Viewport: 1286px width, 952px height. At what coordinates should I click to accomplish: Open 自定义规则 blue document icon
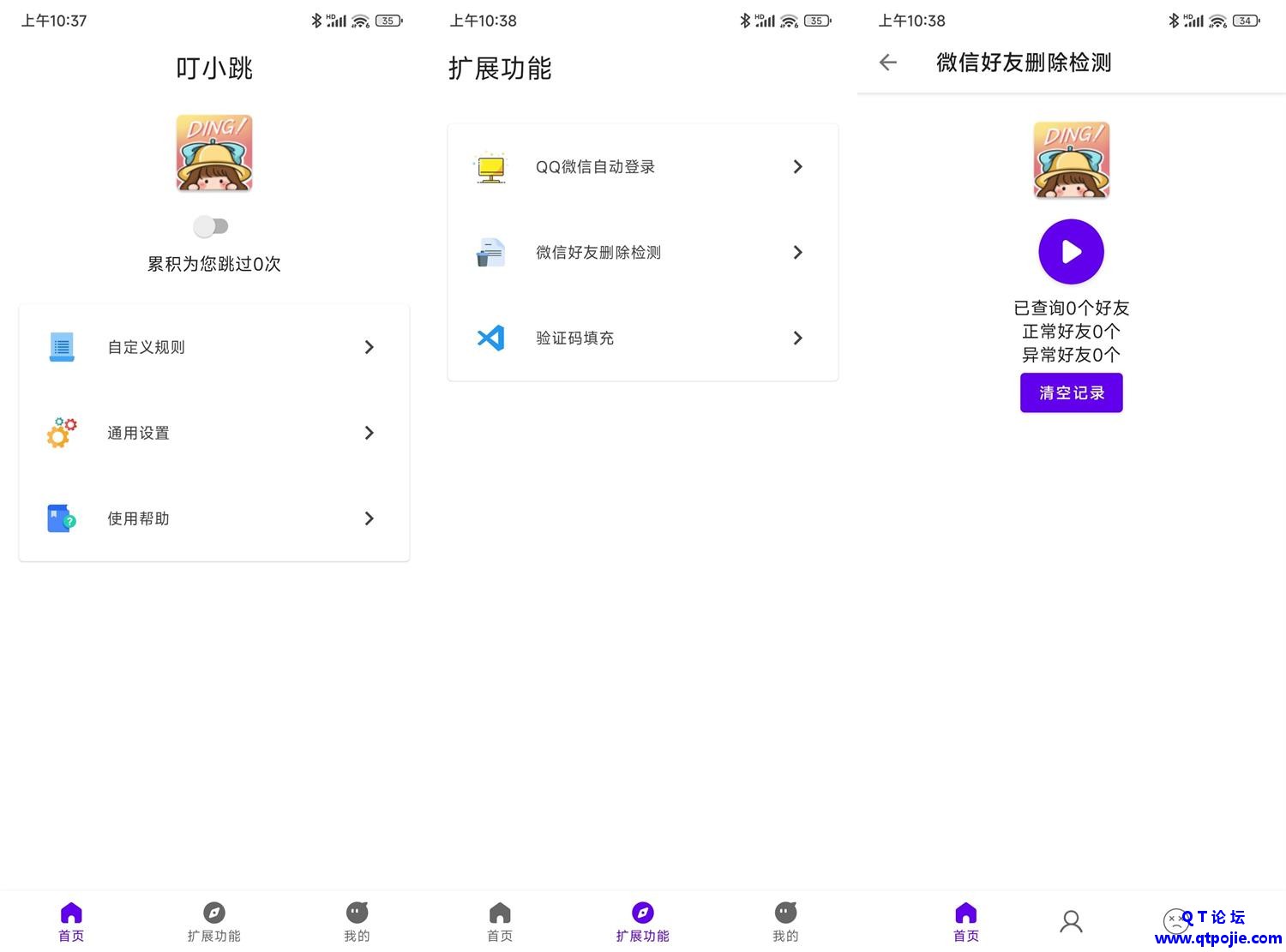62,347
